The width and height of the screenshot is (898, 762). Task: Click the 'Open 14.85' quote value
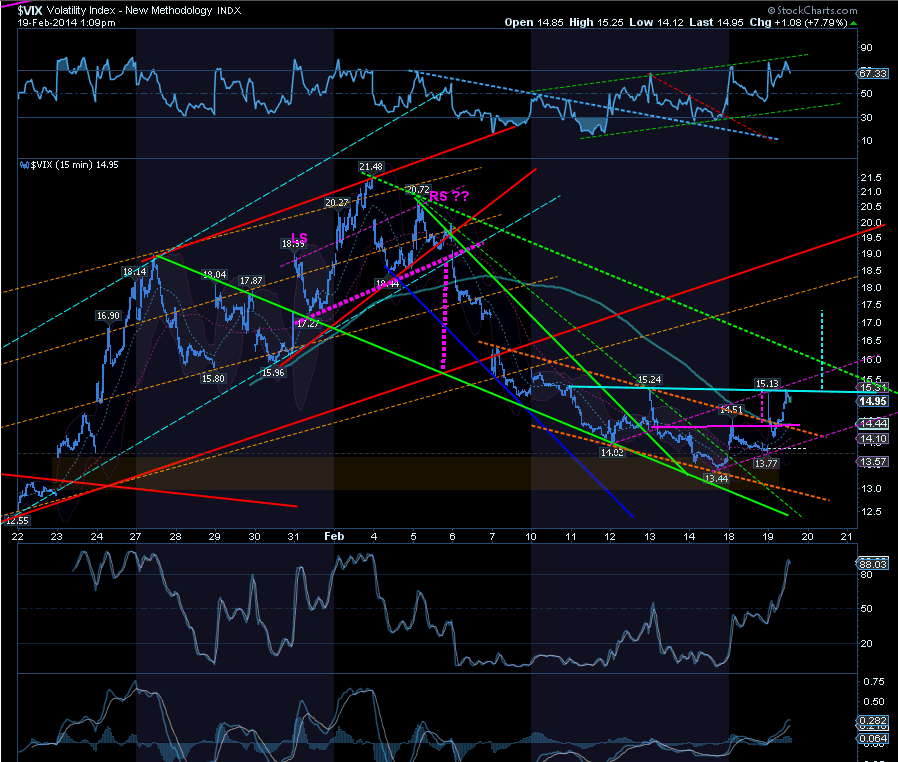click(534, 22)
